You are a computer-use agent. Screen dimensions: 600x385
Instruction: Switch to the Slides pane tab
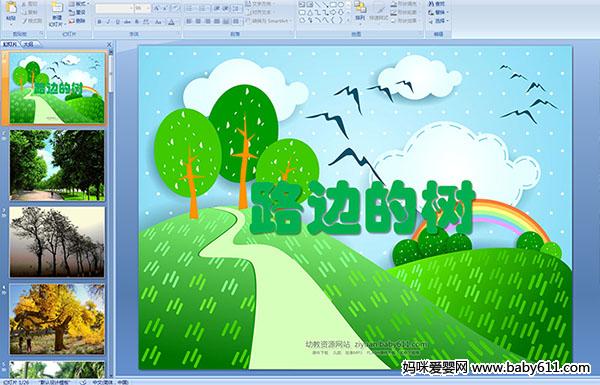coord(10,44)
